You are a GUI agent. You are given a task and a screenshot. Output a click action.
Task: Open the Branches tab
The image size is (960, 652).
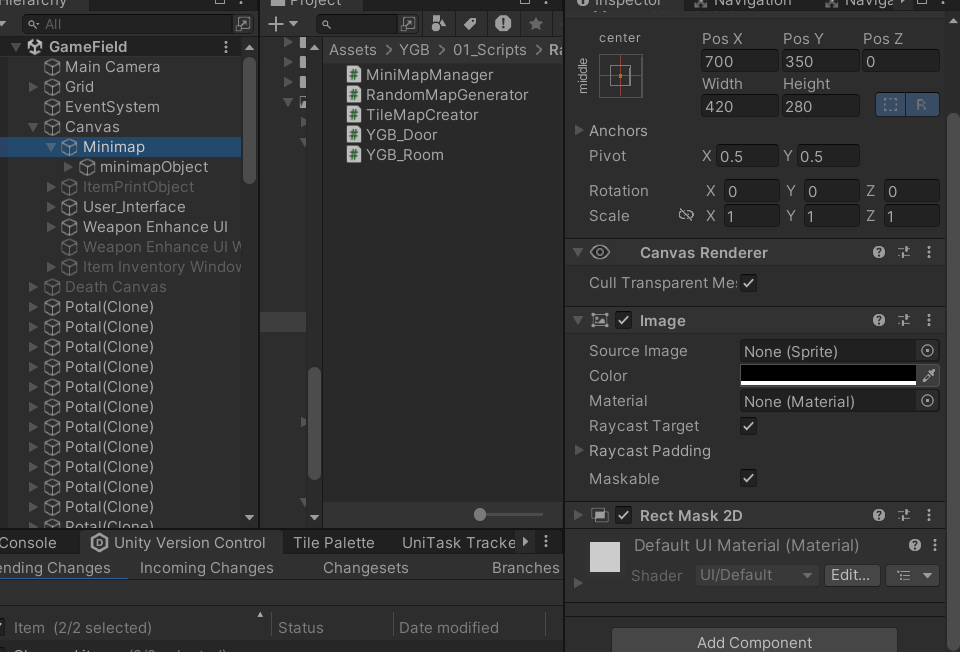click(525, 568)
